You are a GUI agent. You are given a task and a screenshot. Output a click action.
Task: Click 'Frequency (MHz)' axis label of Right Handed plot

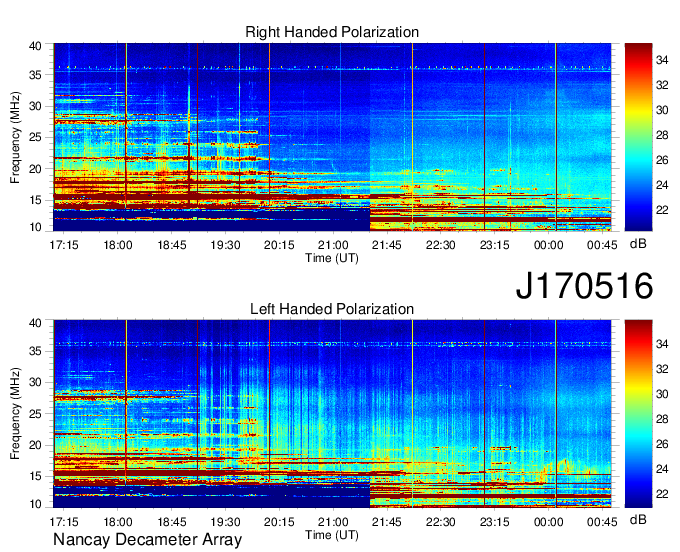[15, 137]
